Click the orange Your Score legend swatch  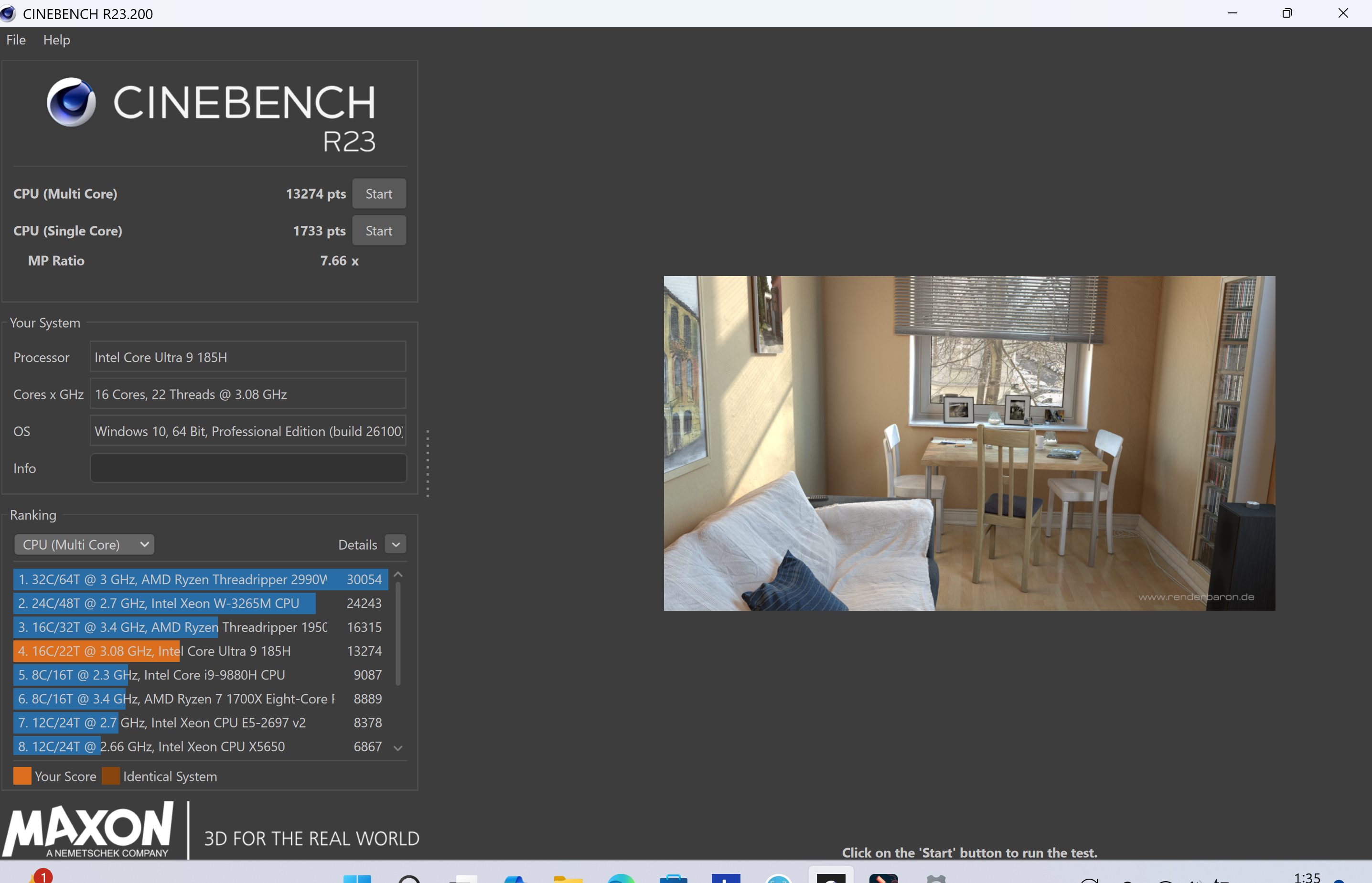pos(22,776)
